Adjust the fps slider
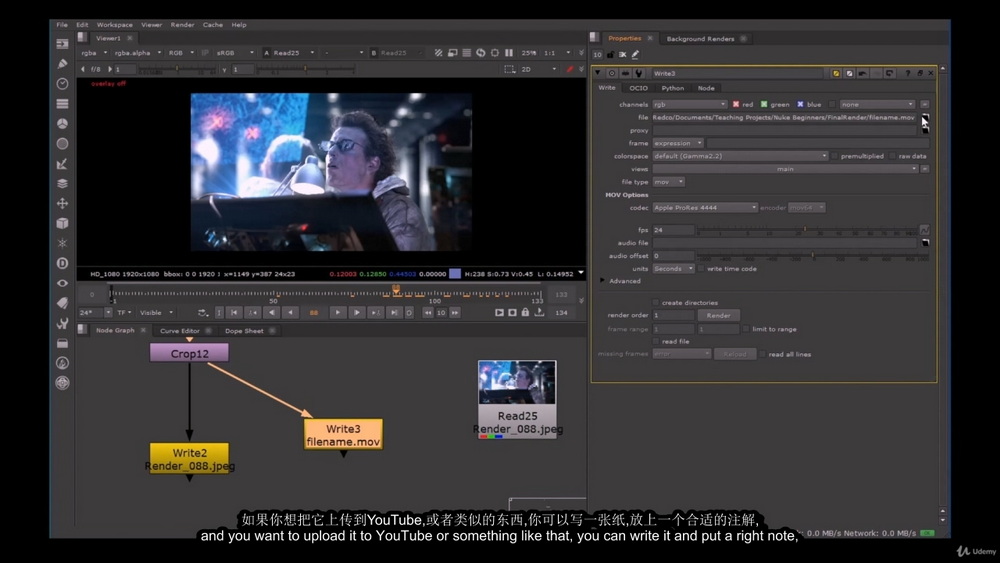 click(x=806, y=230)
